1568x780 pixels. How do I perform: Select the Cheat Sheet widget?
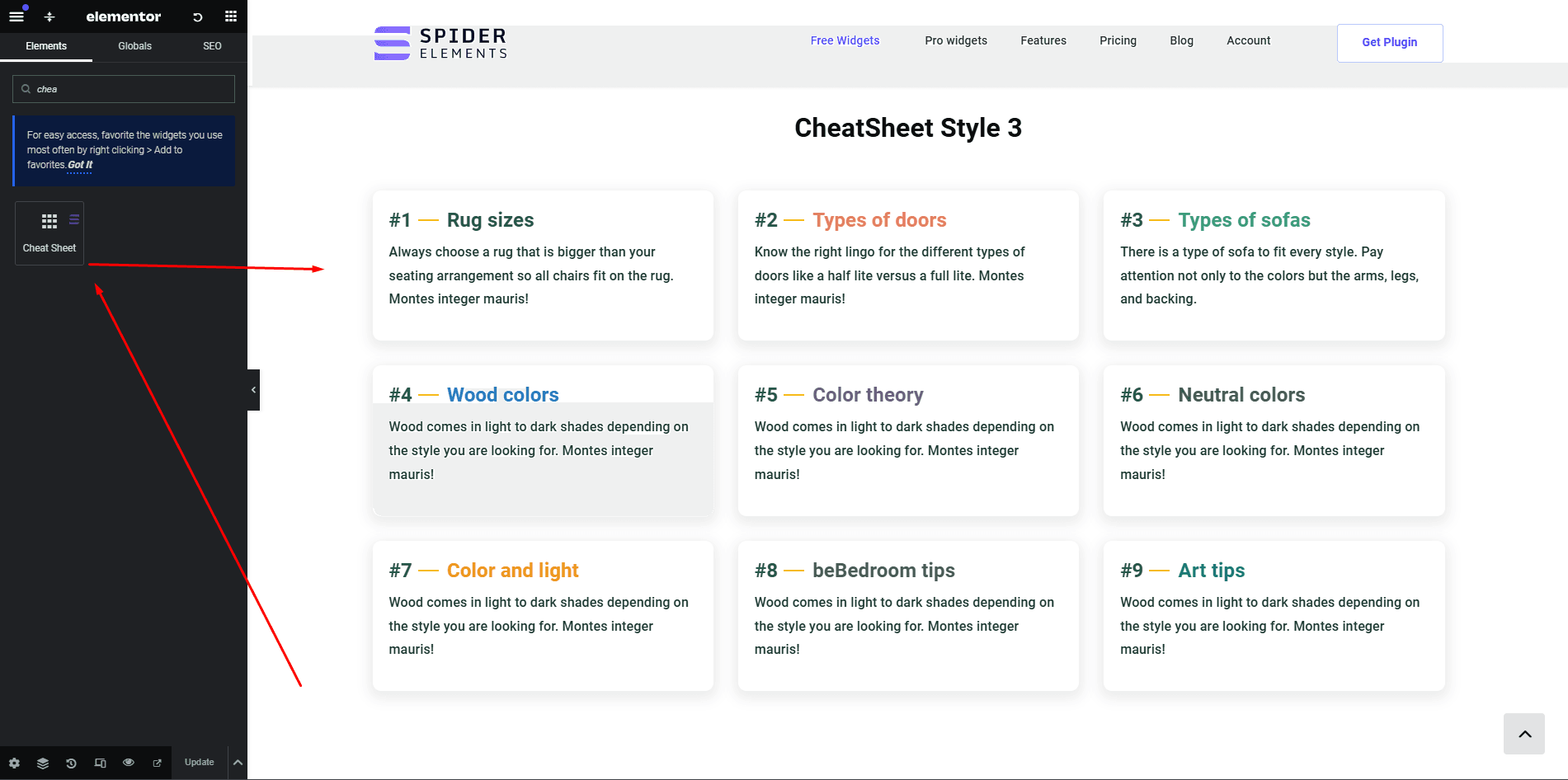click(49, 233)
